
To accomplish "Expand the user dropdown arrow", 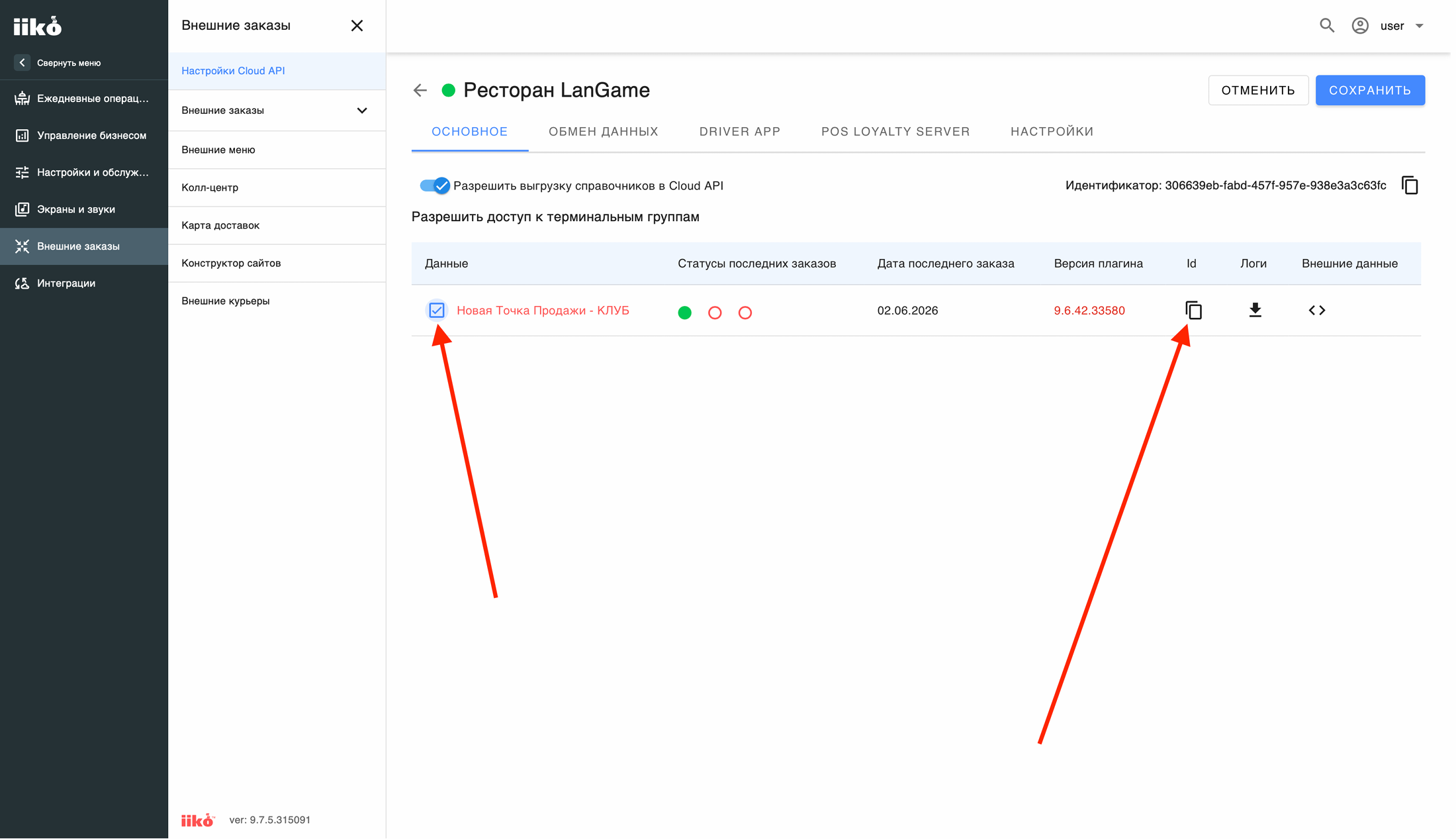I will pos(1420,26).
